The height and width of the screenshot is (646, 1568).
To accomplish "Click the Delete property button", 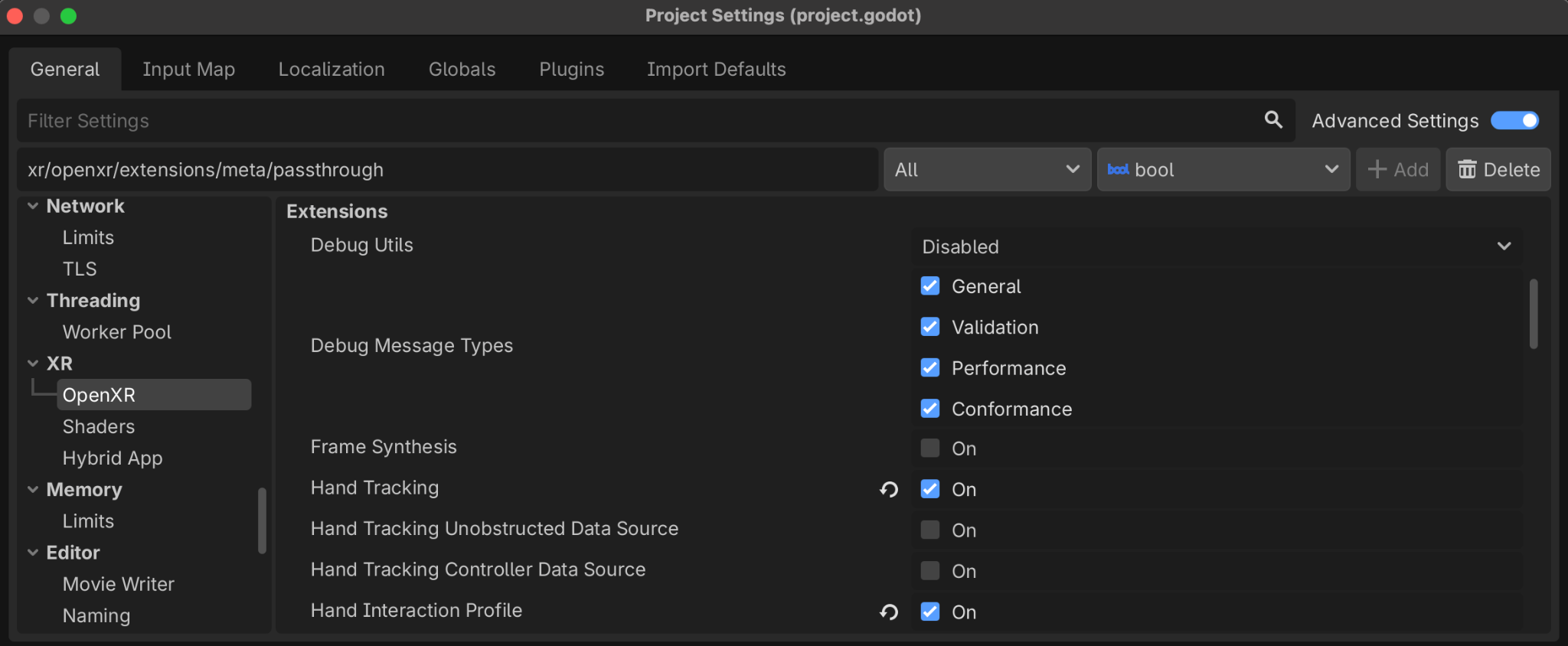I will click(x=1498, y=169).
